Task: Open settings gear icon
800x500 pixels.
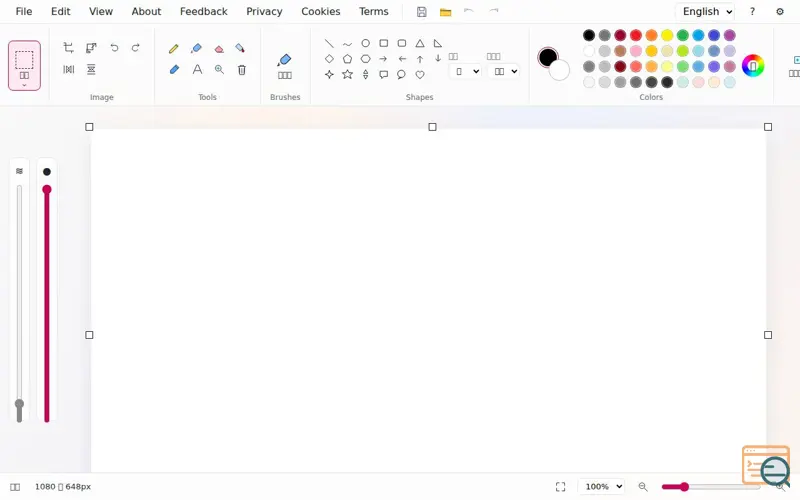Action: (780, 12)
